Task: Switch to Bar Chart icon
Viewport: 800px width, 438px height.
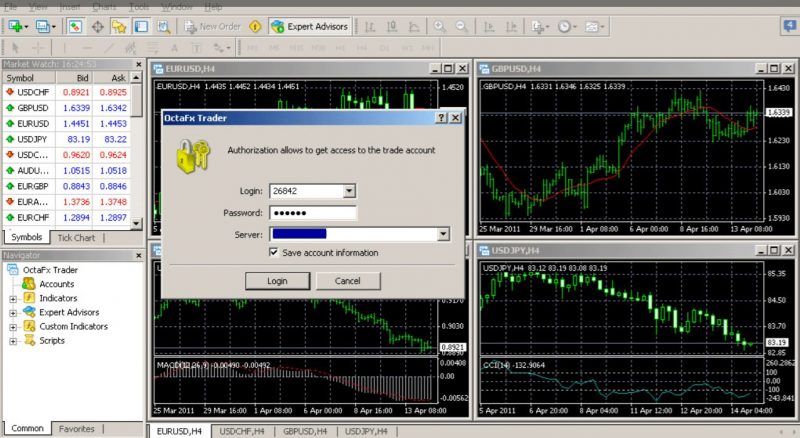Action: pyautogui.click(x=370, y=27)
